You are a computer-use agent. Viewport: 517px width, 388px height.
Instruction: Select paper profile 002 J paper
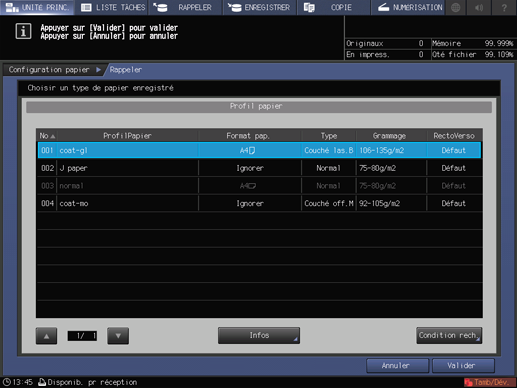(x=259, y=168)
